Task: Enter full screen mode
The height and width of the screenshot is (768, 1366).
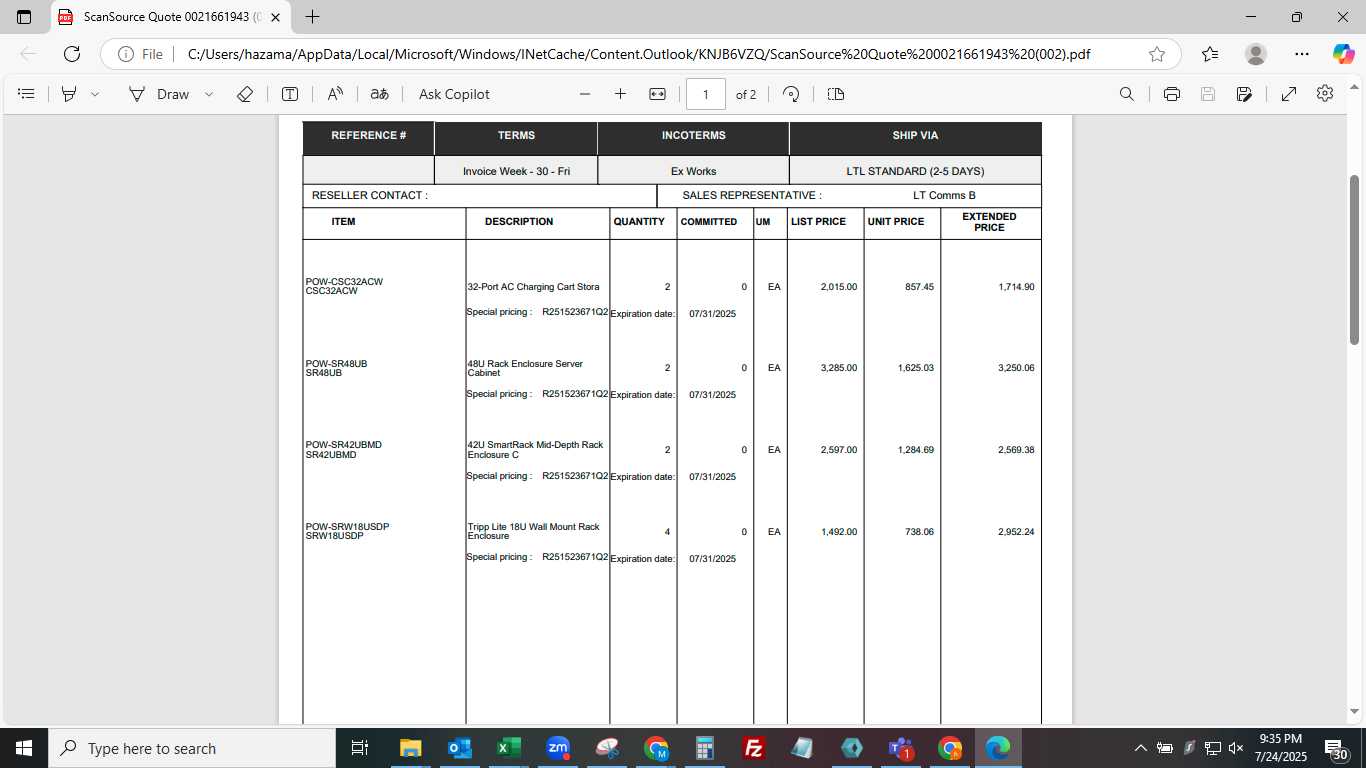Action: click(1289, 94)
